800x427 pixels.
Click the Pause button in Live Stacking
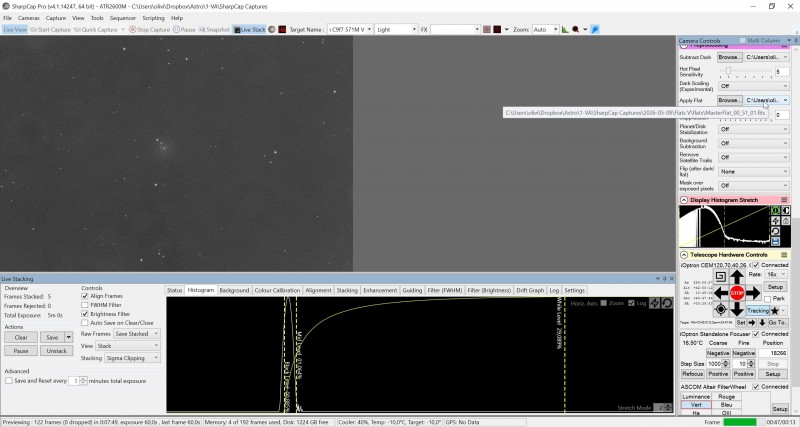coord(21,351)
